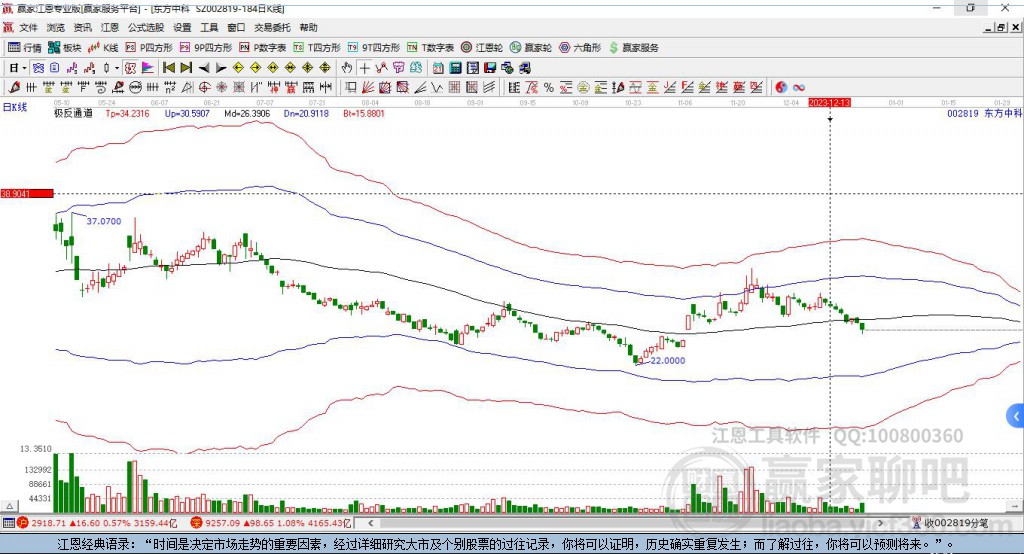Open the T四方形 tool
1024x554 pixels.
(x=317, y=48)
